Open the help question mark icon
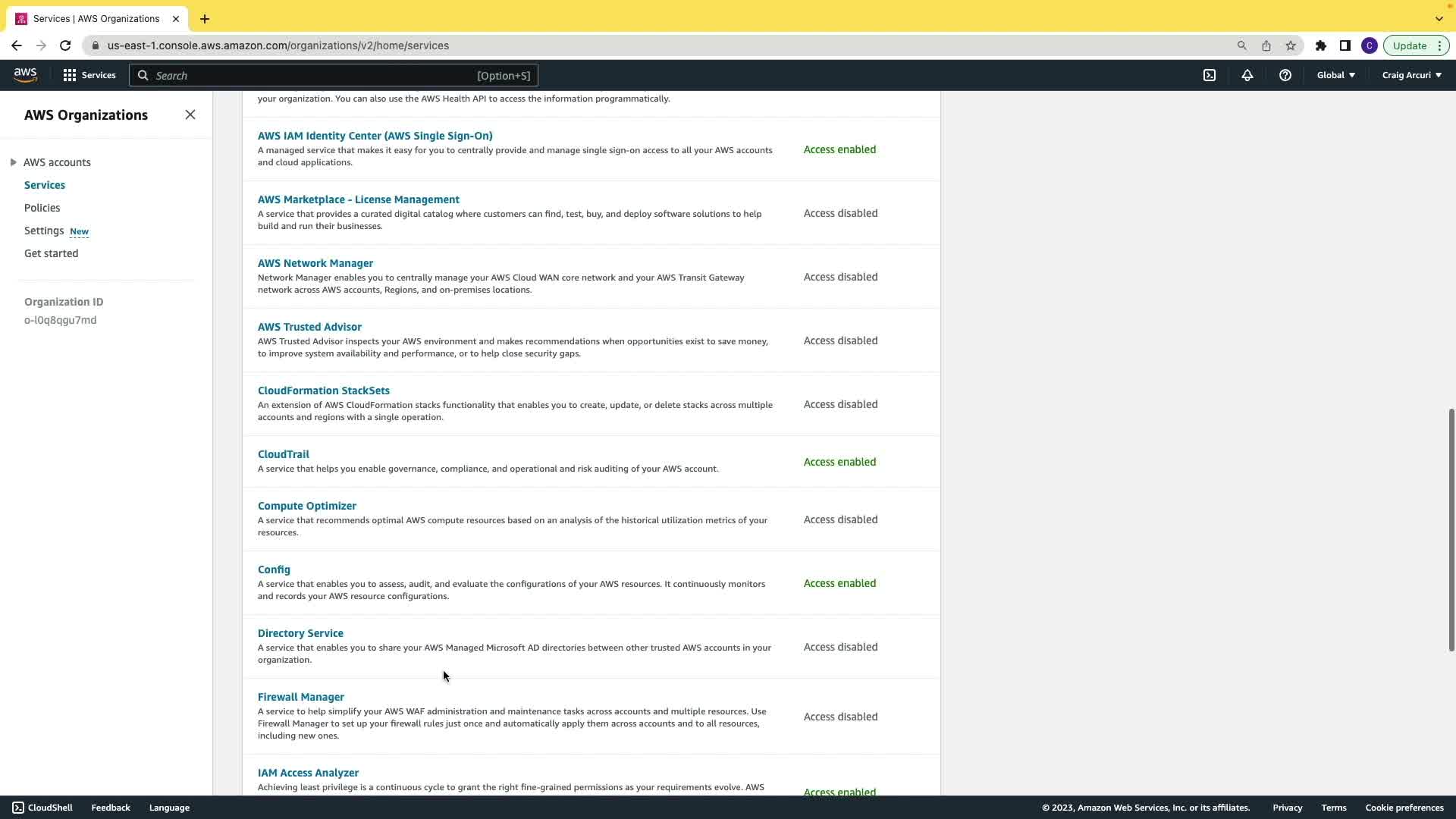Viewport: 1456px width, 819px height. coord(1285,75)
